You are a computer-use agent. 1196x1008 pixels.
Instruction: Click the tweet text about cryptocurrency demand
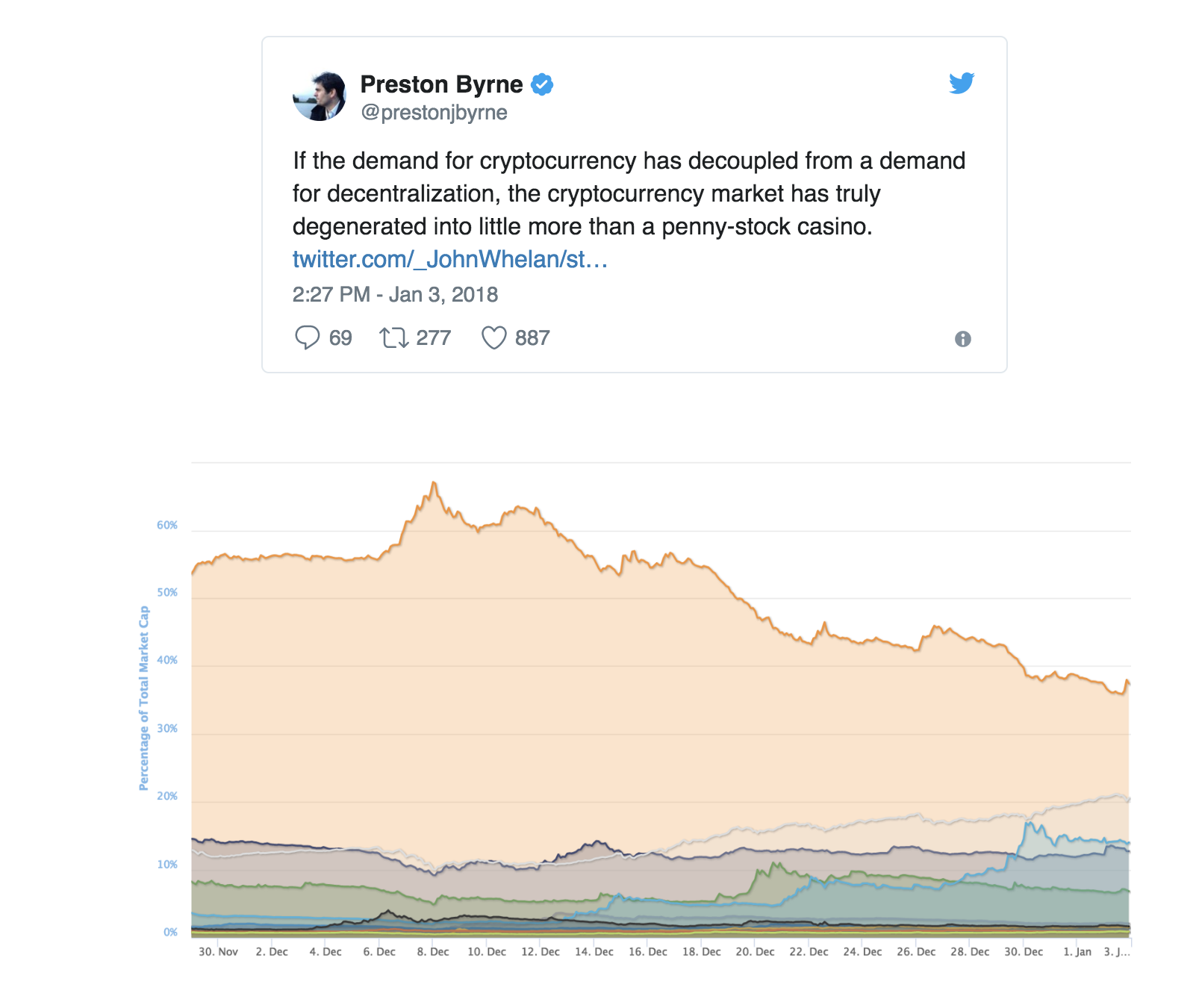(629, 193)
